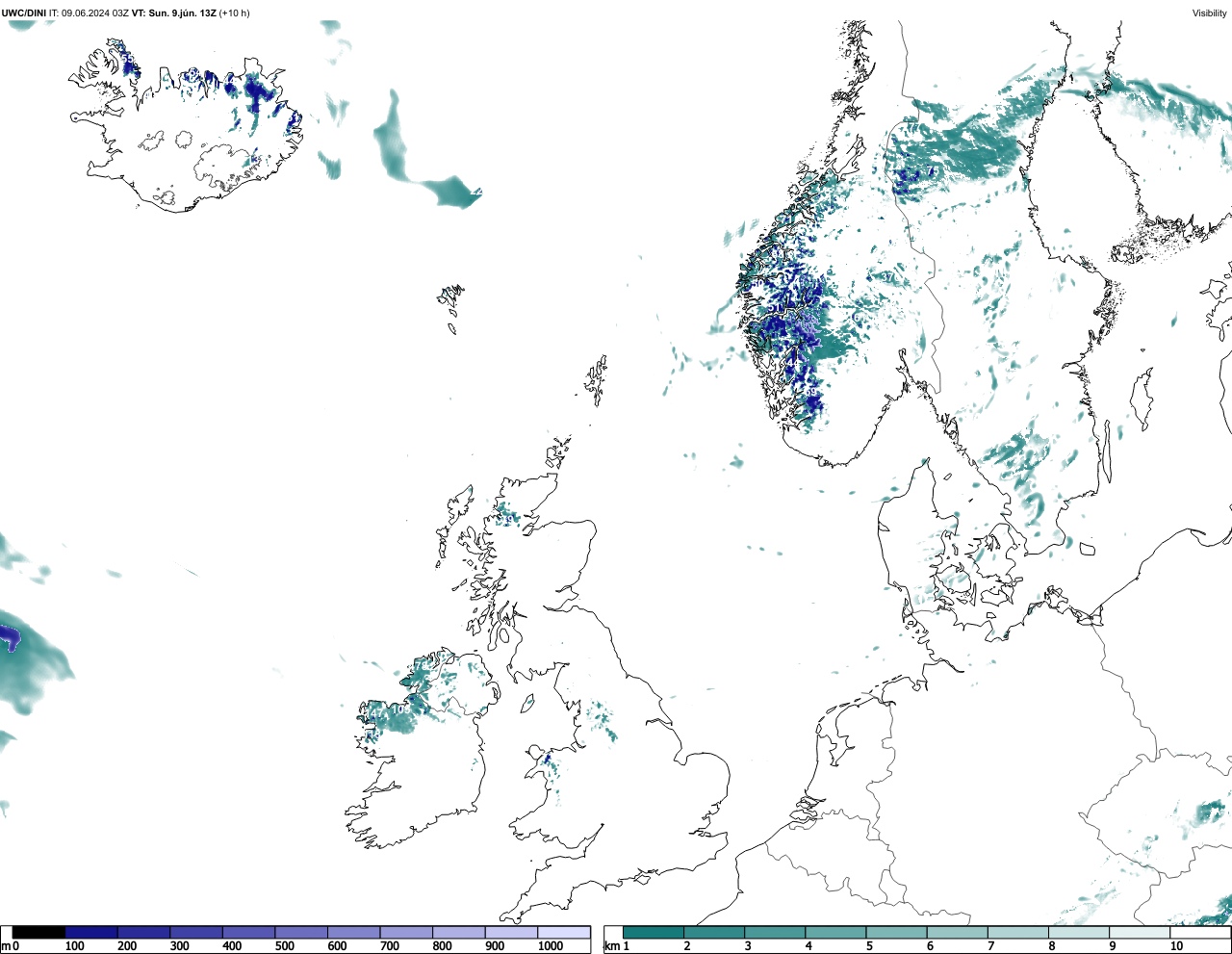Click the '5' kilometer scale label
The height and width of the screenshot is (954, 1232).
click(869, 946)
